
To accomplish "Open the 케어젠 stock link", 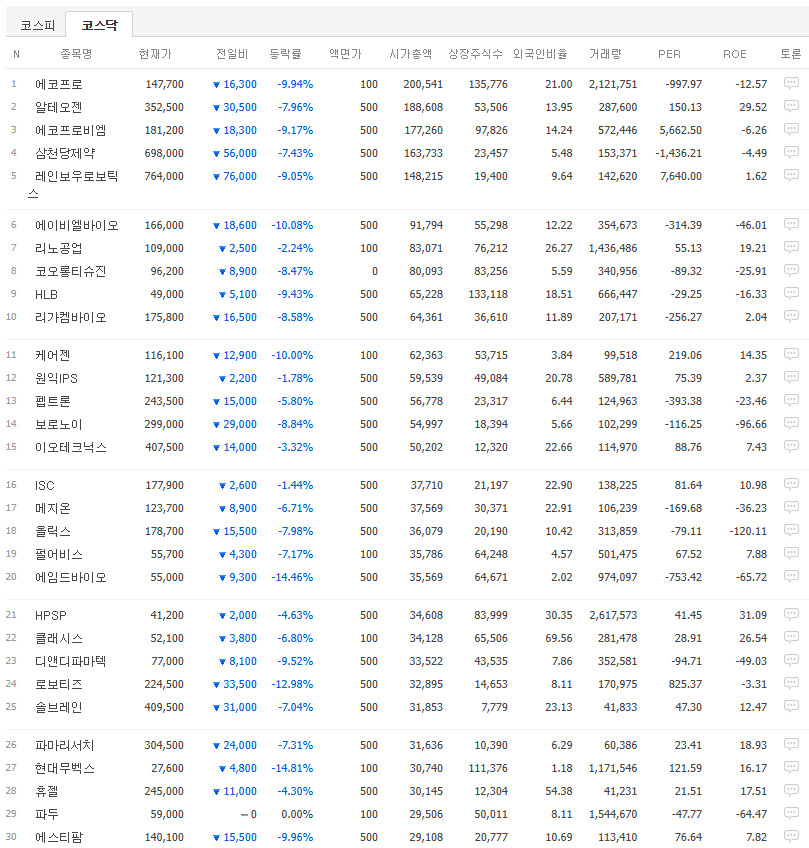I will pos(52,355).
